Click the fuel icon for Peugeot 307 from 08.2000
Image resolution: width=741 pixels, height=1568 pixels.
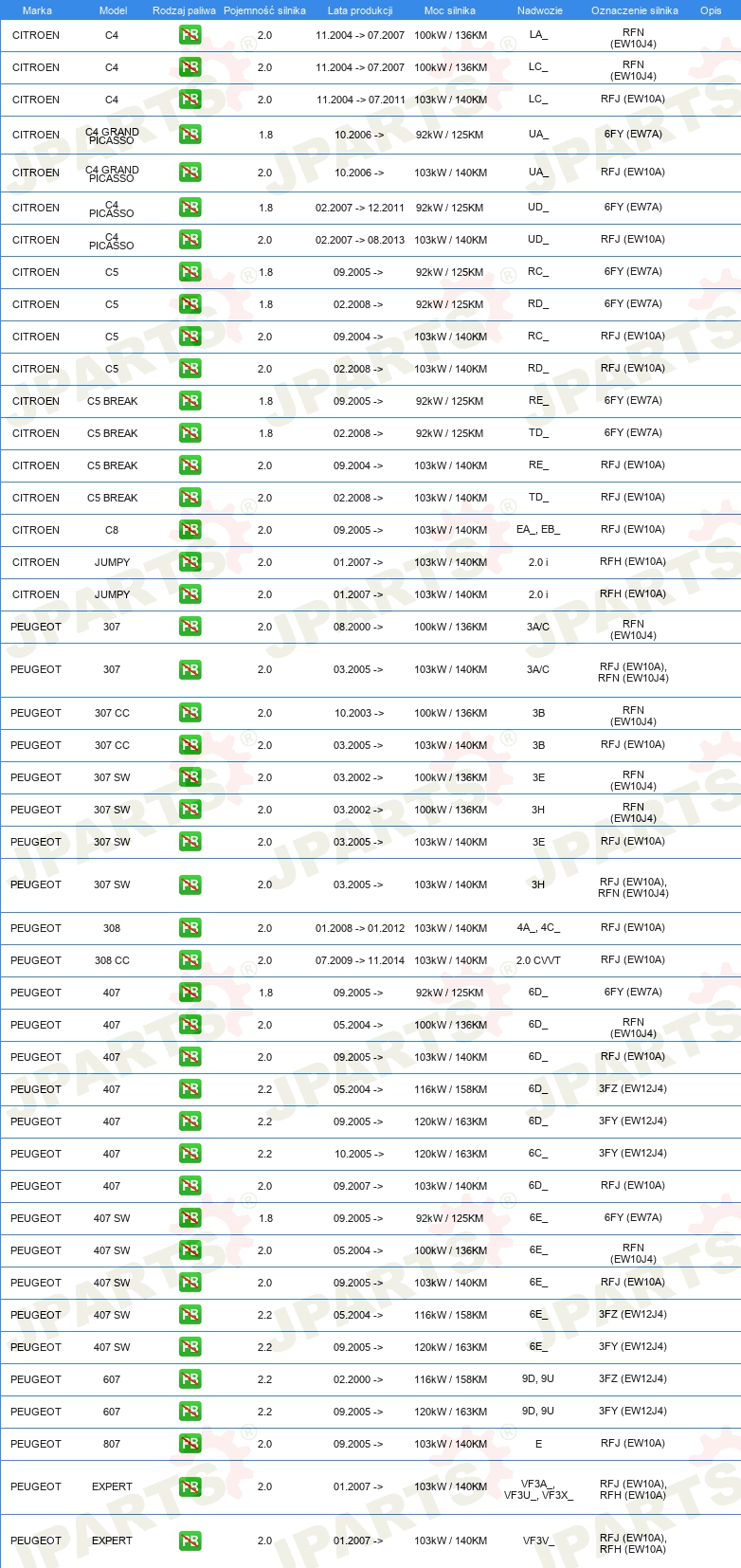point(190,627)
